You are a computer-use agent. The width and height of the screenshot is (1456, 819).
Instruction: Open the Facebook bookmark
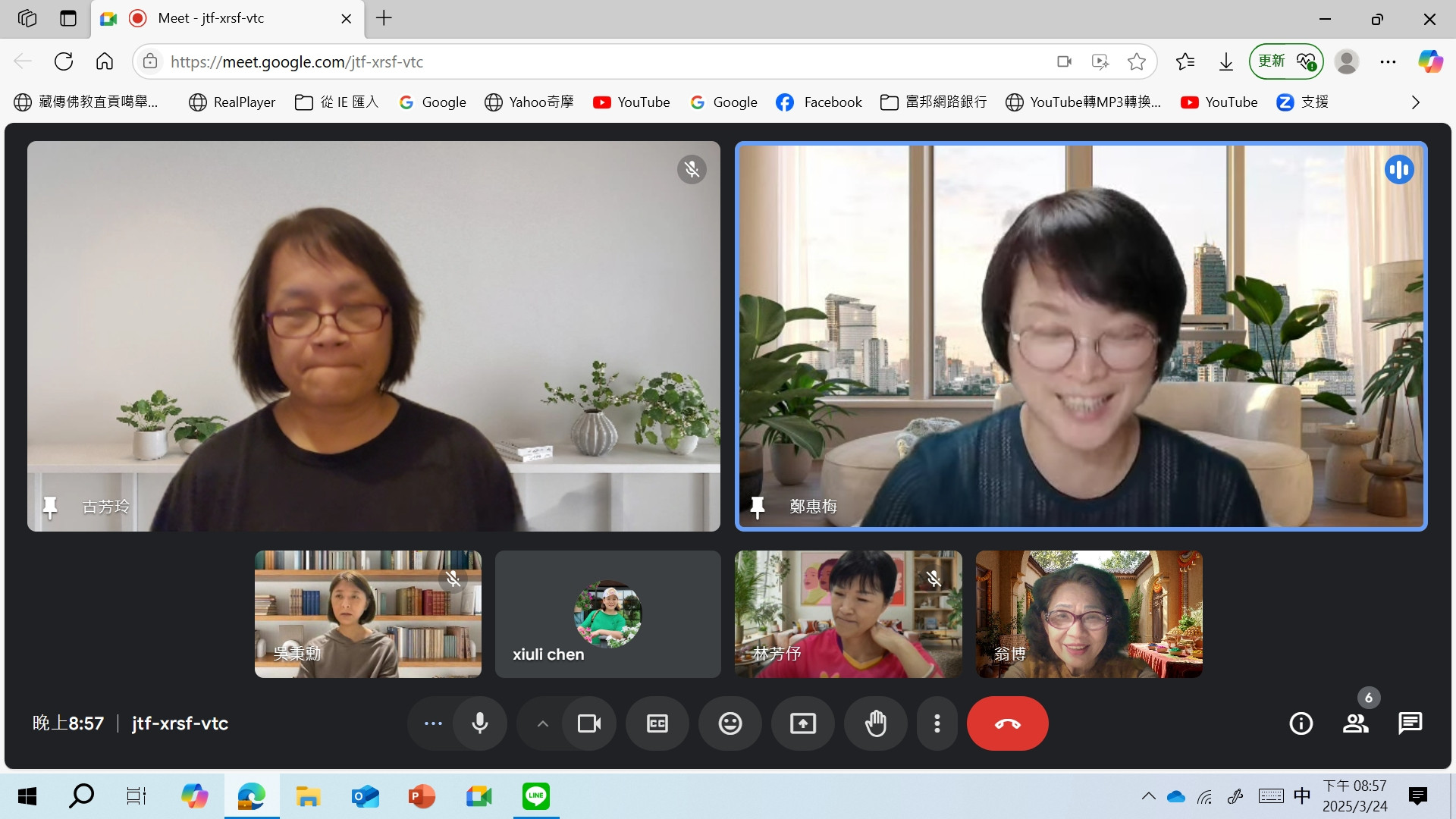point(819,102)
